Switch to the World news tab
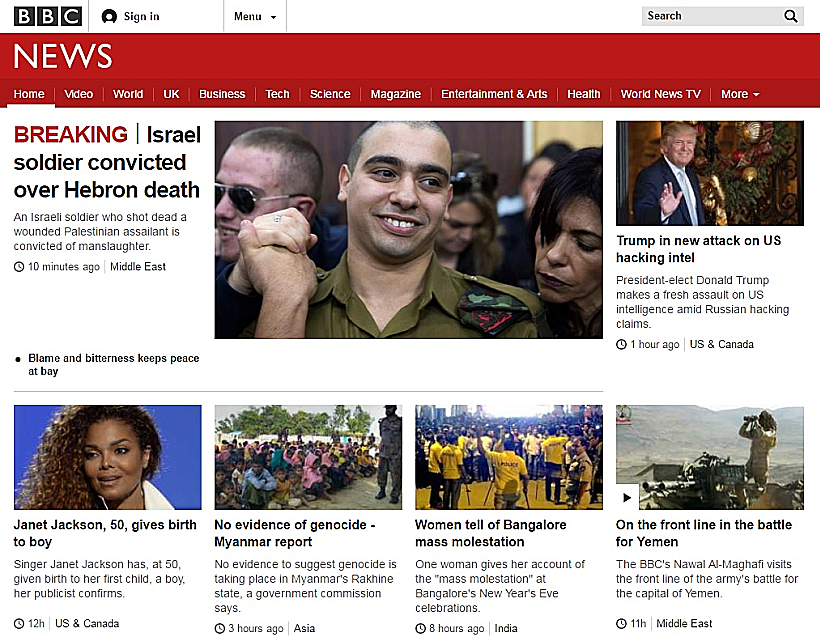820x637 pixels. point(128,94)
